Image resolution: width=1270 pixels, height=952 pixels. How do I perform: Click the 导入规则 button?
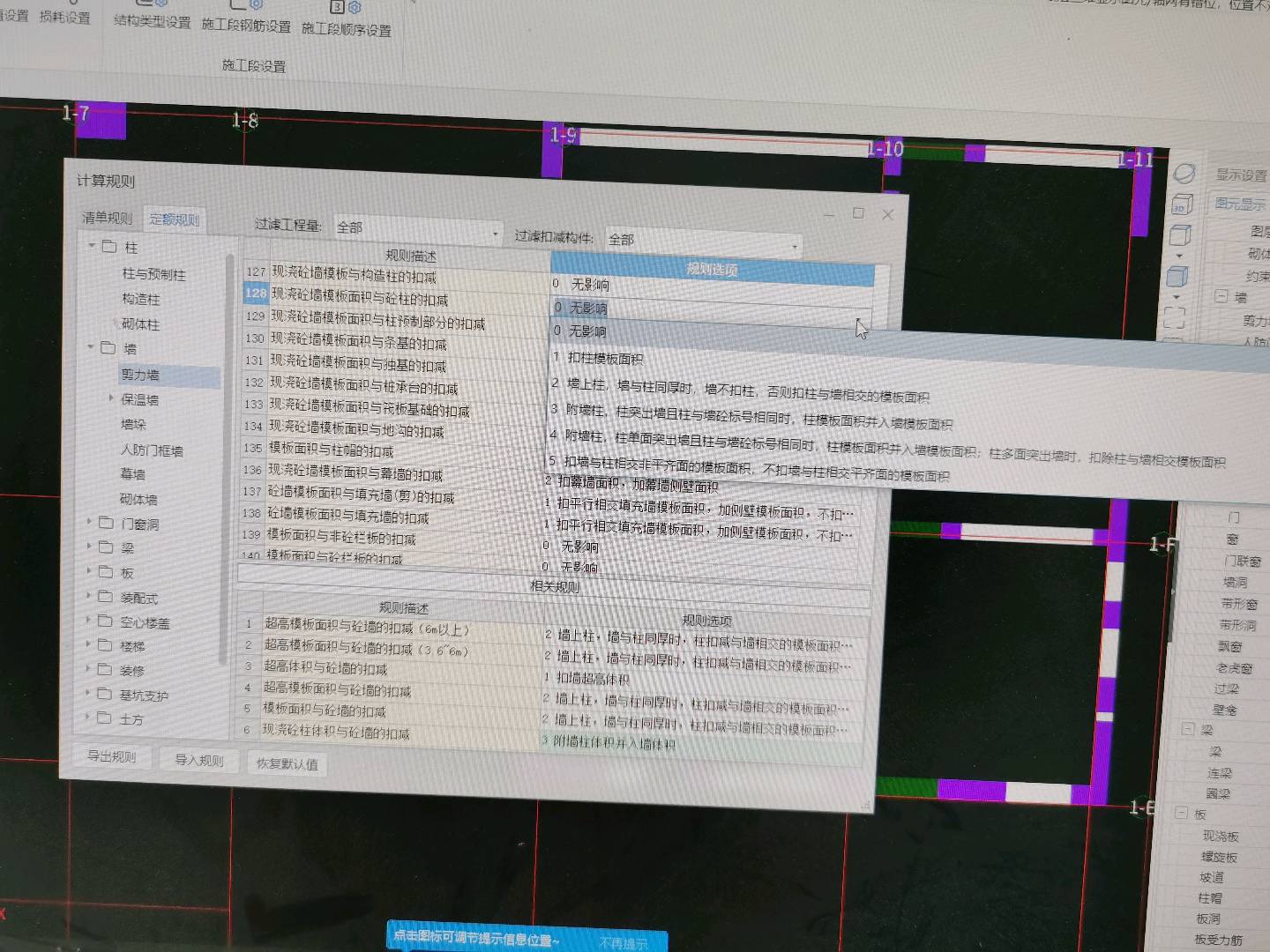pyautogui.click(x=199, y=760)
